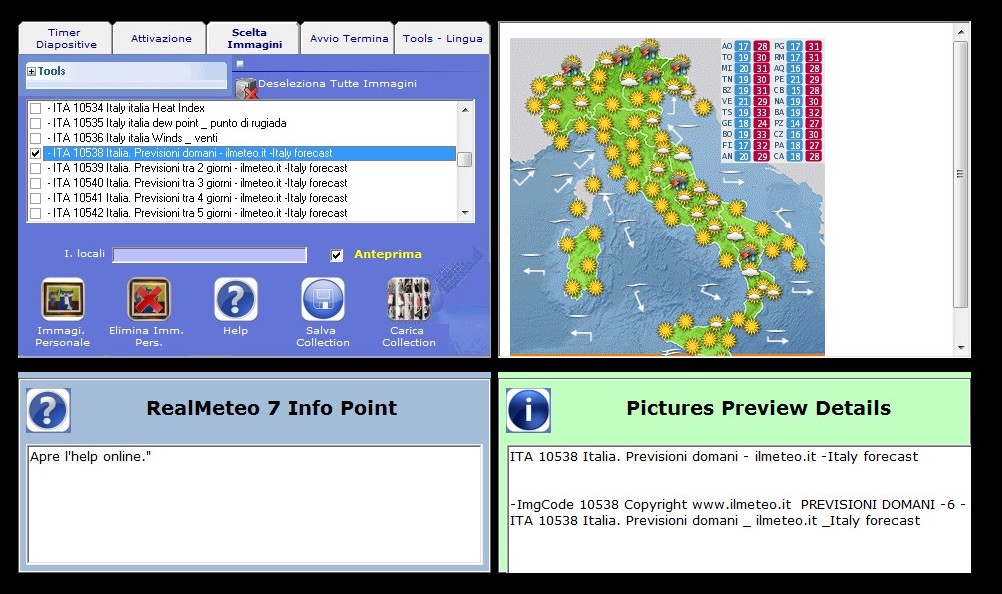Screen dimensions: 1002x594
Task: Click the RealMeteo 7 Info Point icon
Action: click(48, 410)
